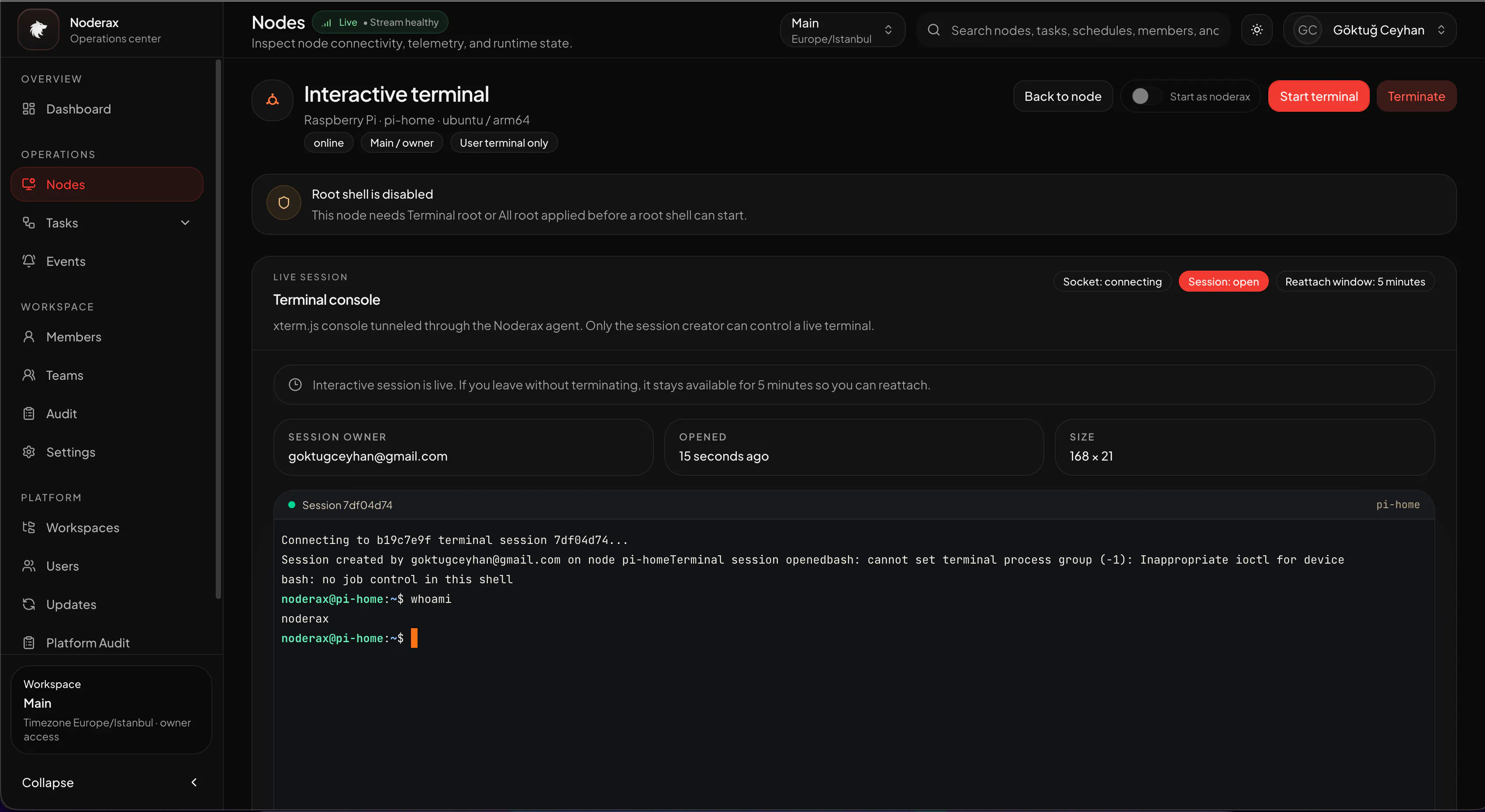
Task: Click the session owner email address
Action: coord(368,457)
